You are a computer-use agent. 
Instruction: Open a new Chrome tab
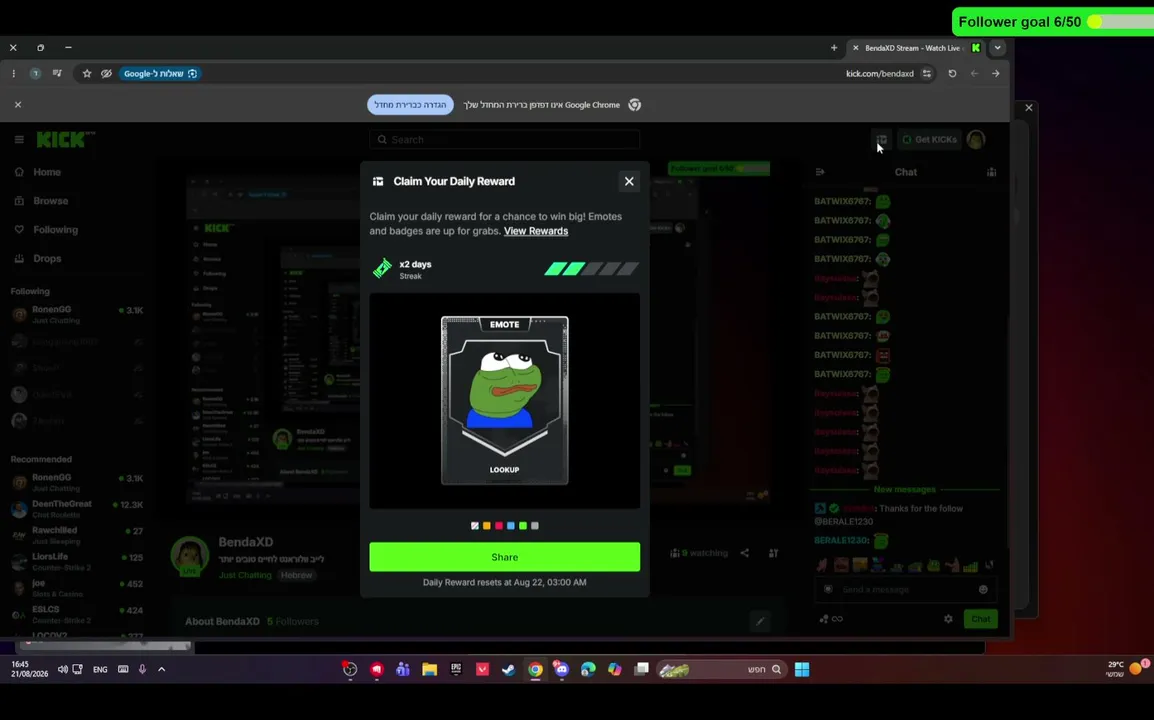pyautogui.click(x=834, y=48)
